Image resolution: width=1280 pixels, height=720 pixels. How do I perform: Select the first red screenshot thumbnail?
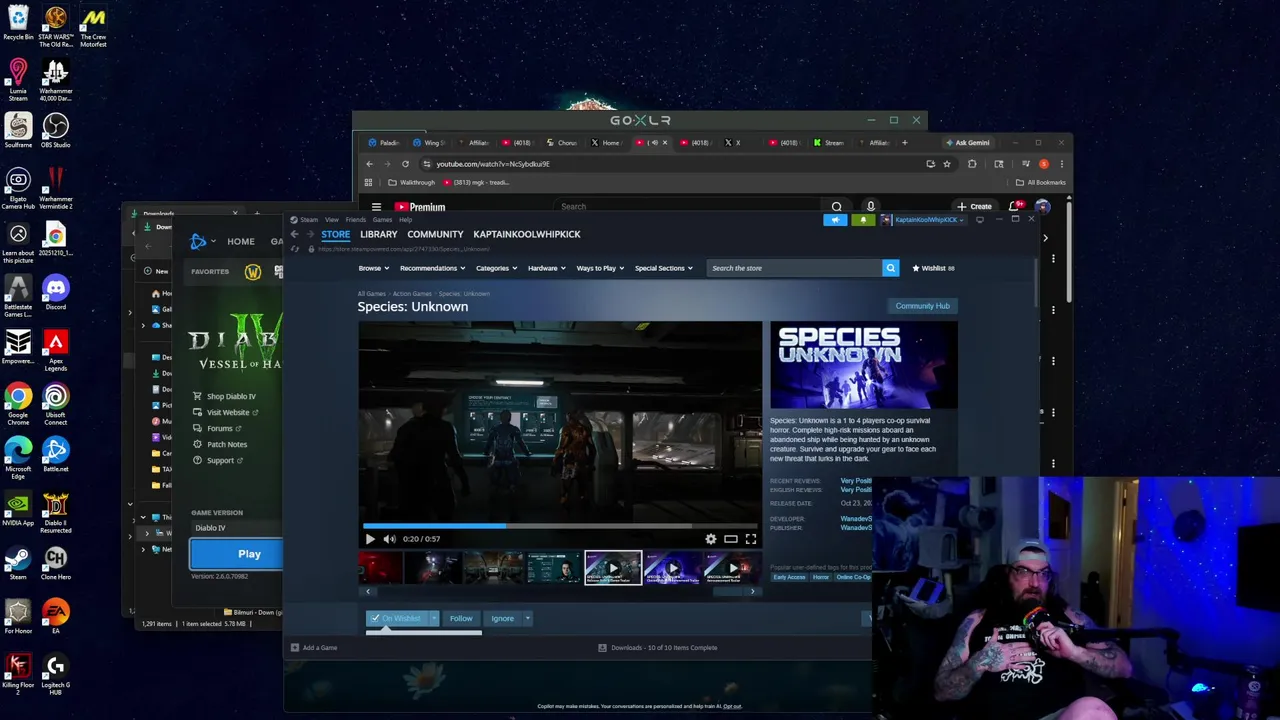(380, 567)
